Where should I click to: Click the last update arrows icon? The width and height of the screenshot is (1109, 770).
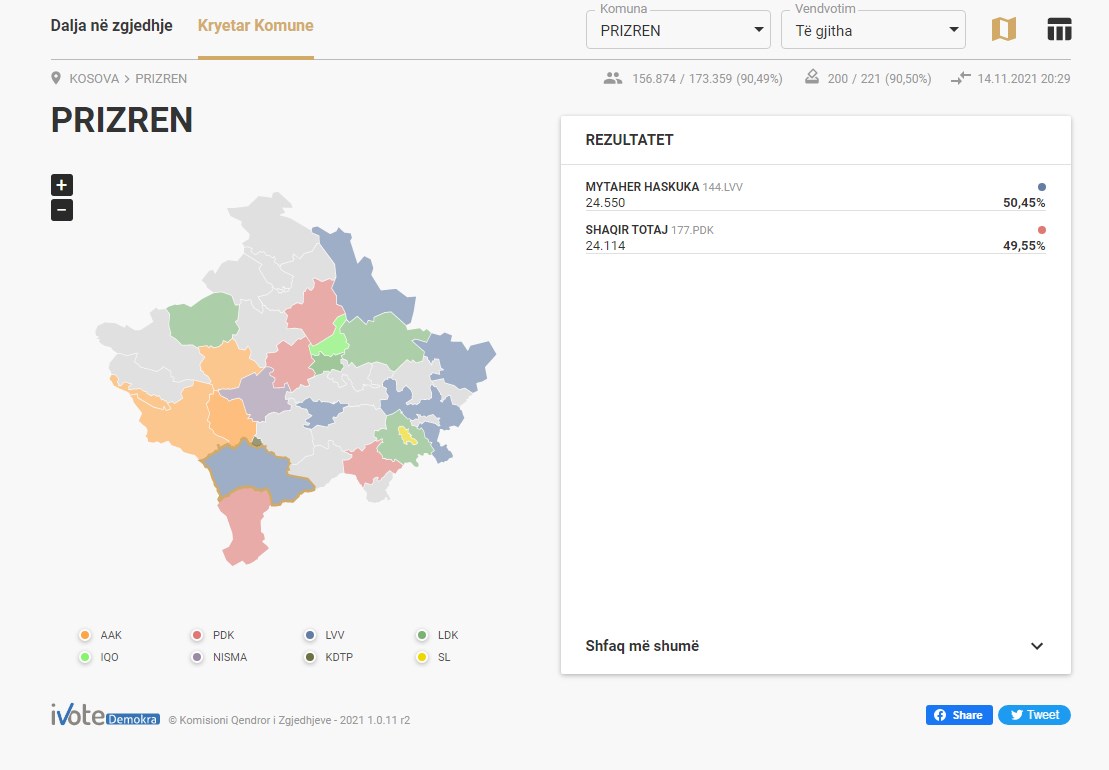(960, 78)
